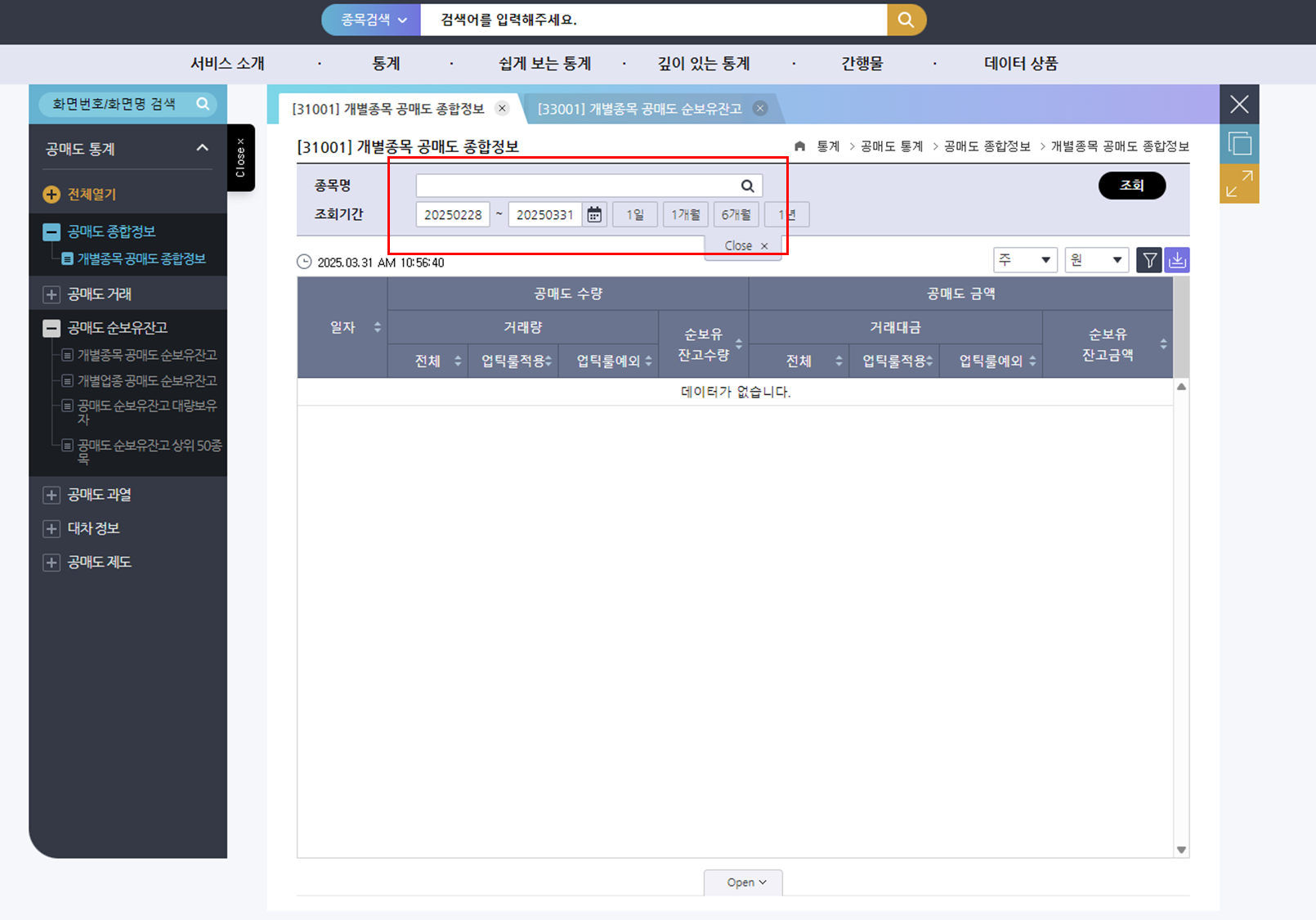
Task: Focus the 검색어를 입력해주세요 search field
Action: [x=653, y=20]
